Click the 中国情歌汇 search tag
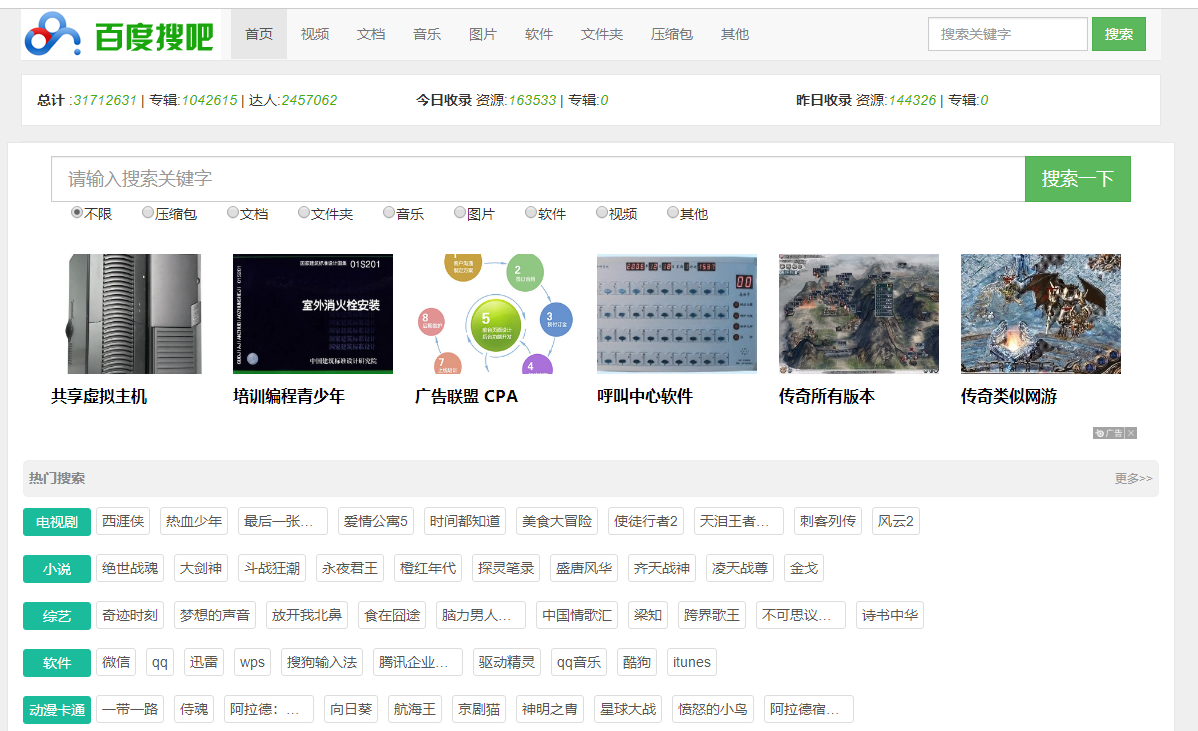1198x731 pixels. coord(578,615)
